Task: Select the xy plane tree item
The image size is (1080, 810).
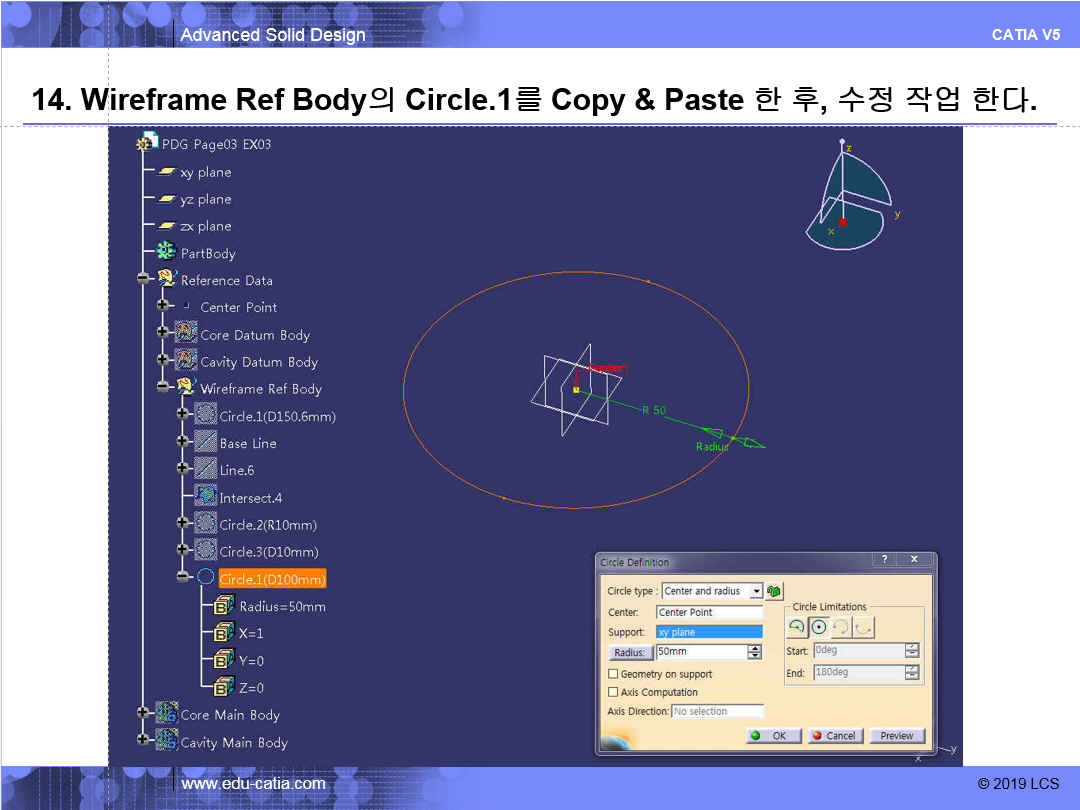Action: [x=205, y=172]
